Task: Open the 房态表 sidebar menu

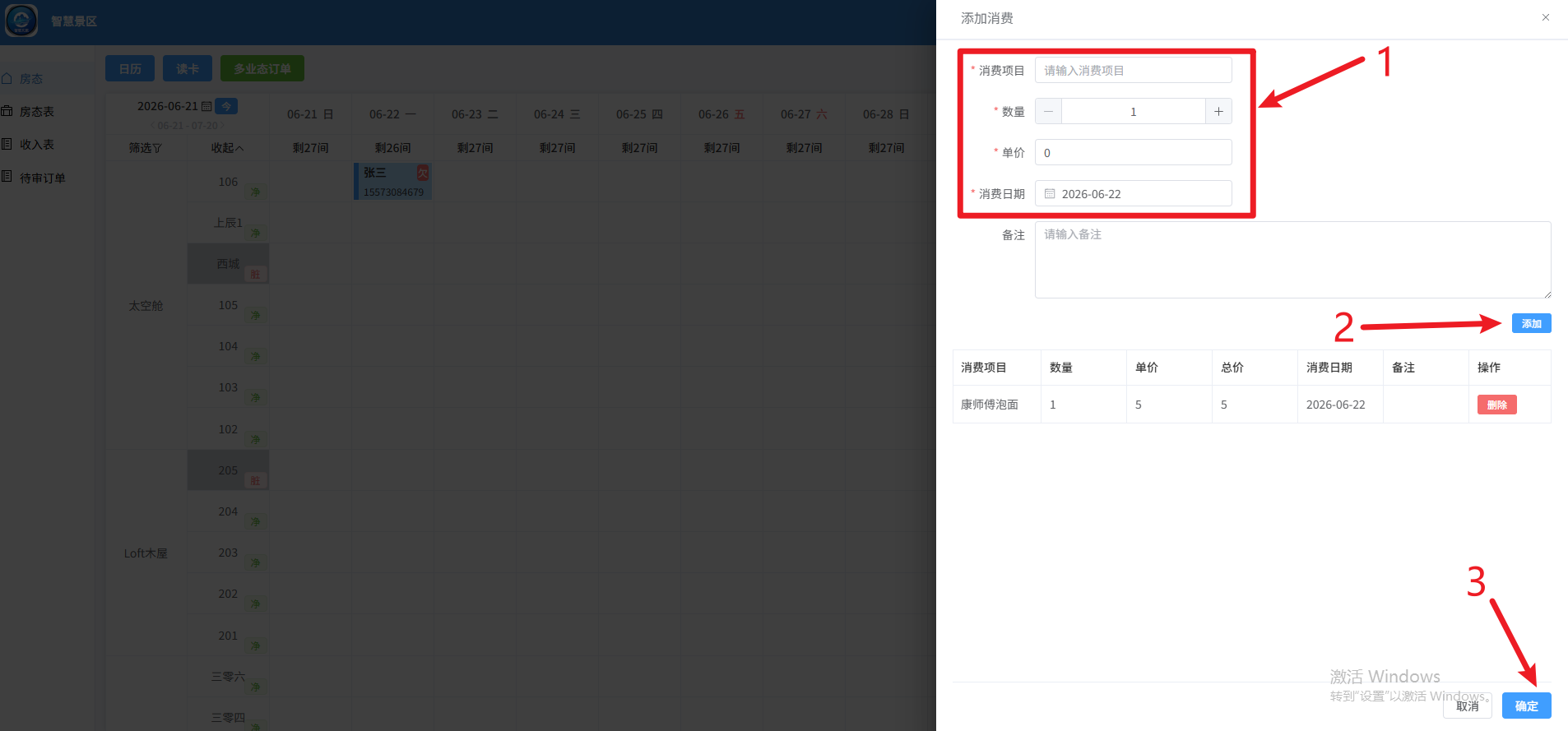Action: coord(45,112)
